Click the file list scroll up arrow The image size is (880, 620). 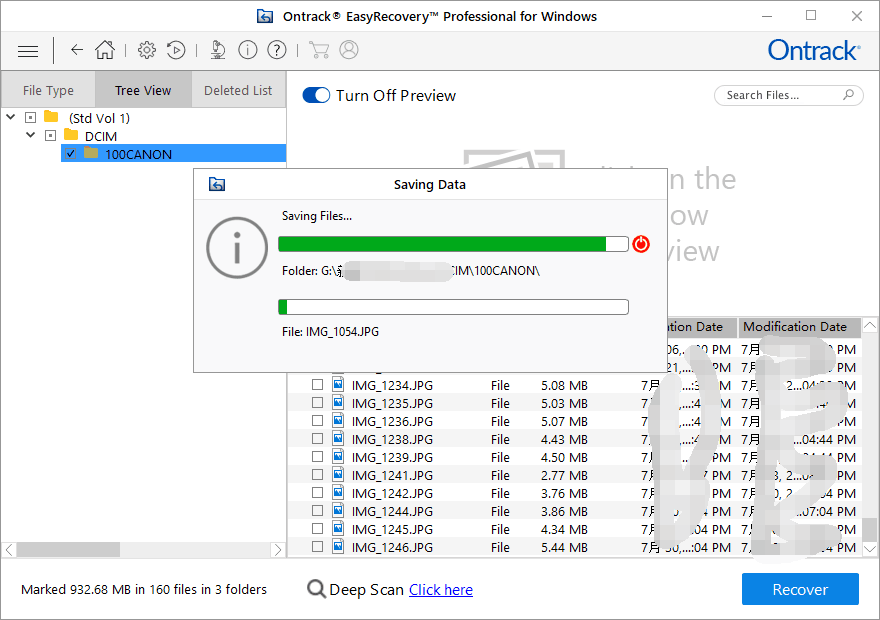[869, 325]
